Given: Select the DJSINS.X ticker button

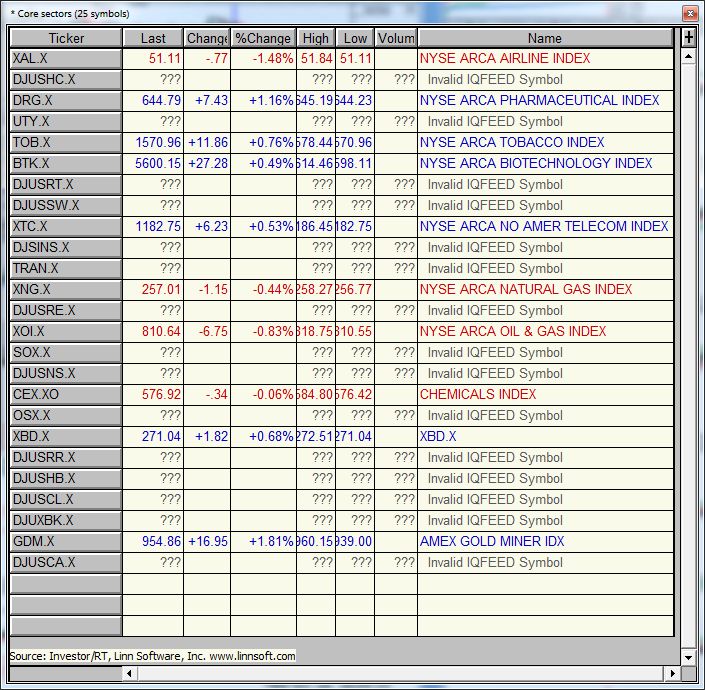Looking at the screenshot, I should tap(66, 247).
